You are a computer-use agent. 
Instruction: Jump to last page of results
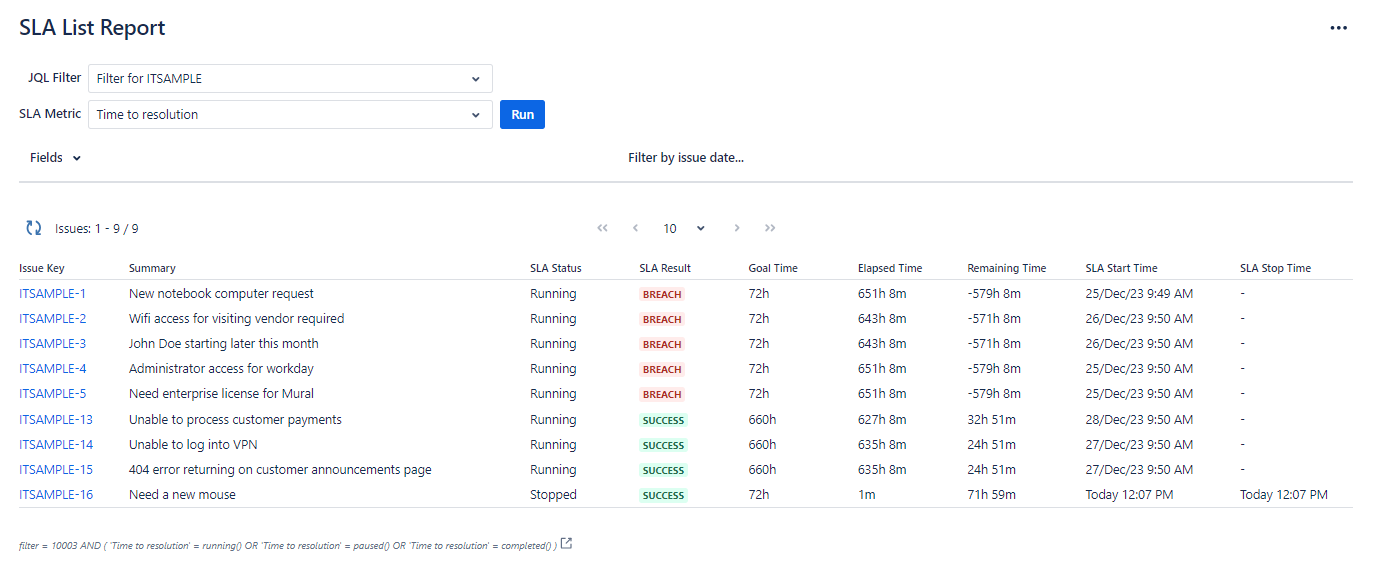tap(770, 228)
